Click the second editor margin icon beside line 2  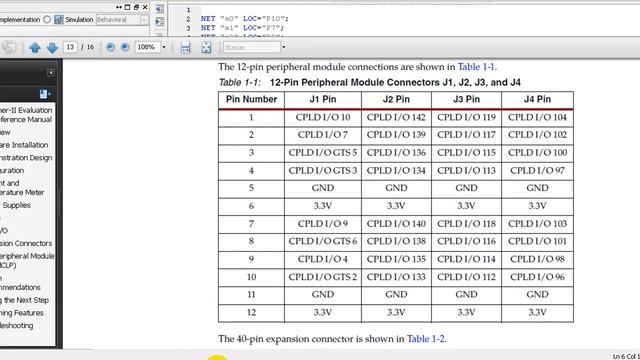click(x=160, y=21)
